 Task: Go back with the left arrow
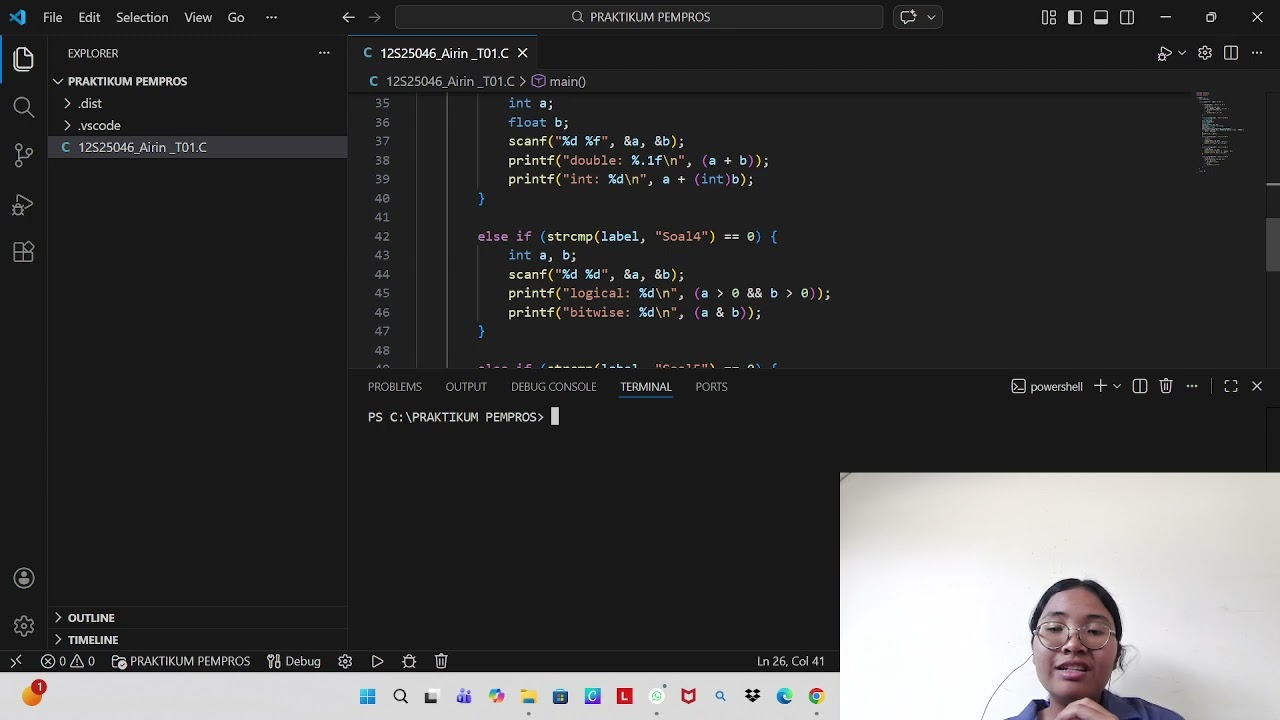(348, 17)
